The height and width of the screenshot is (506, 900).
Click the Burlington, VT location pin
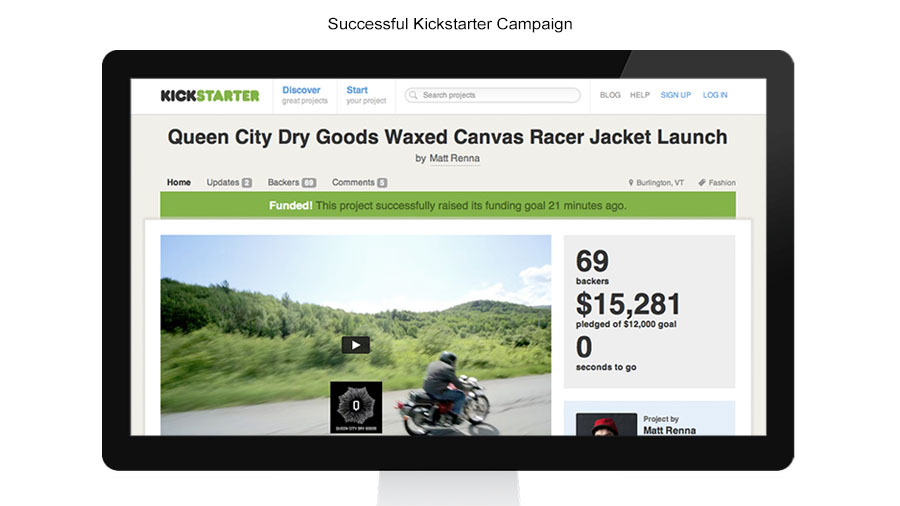coord(630,182)
